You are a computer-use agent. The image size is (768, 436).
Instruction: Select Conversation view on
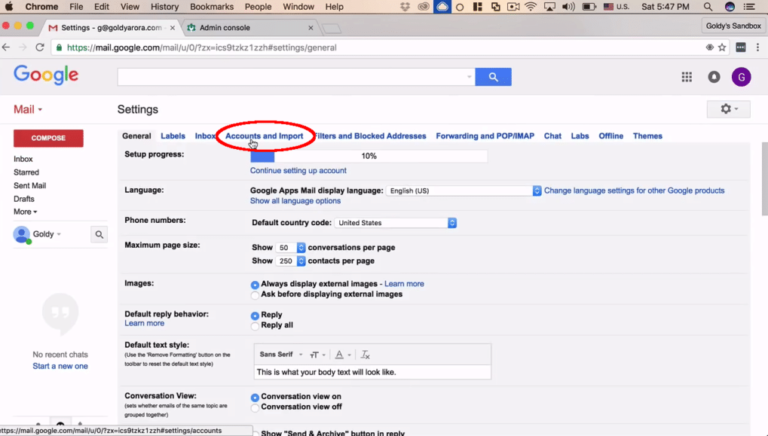(255, 397)
